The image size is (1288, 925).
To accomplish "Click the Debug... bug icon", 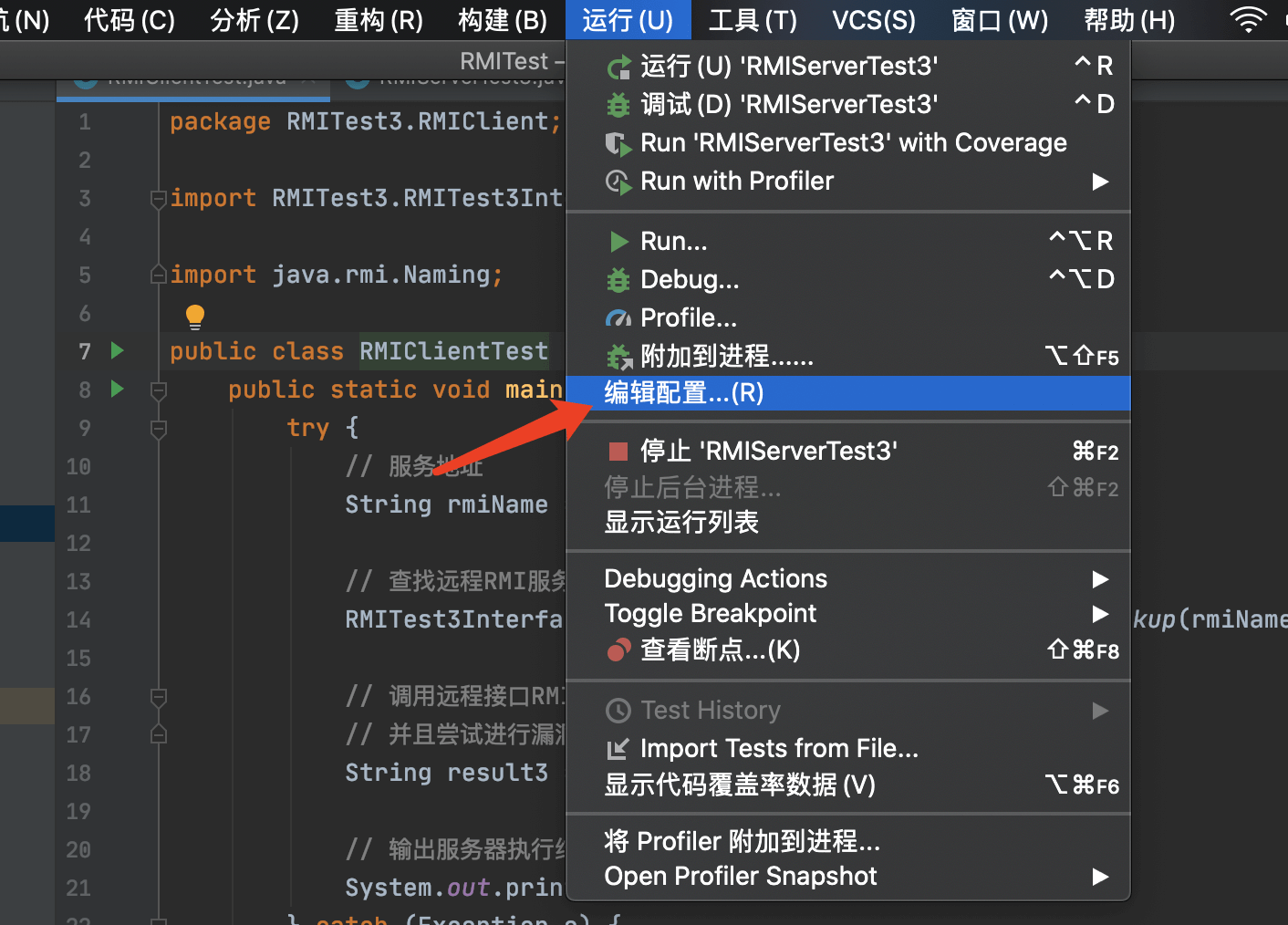I will pyautogui.click(x=618, y=280).
